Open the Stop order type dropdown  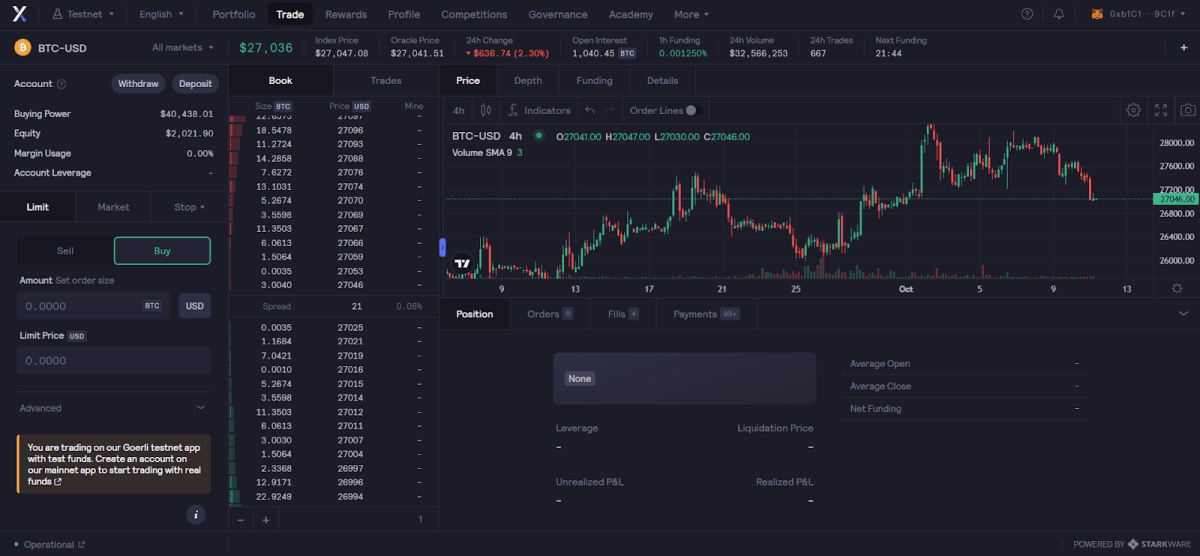click(189, 207)
